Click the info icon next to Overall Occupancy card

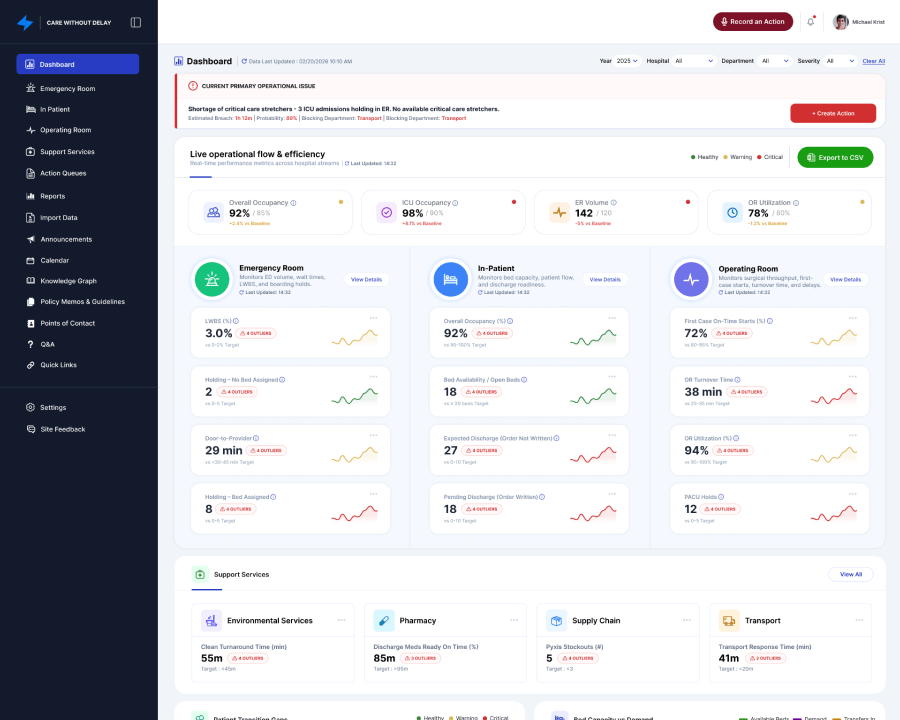click(x=293, y=203)
